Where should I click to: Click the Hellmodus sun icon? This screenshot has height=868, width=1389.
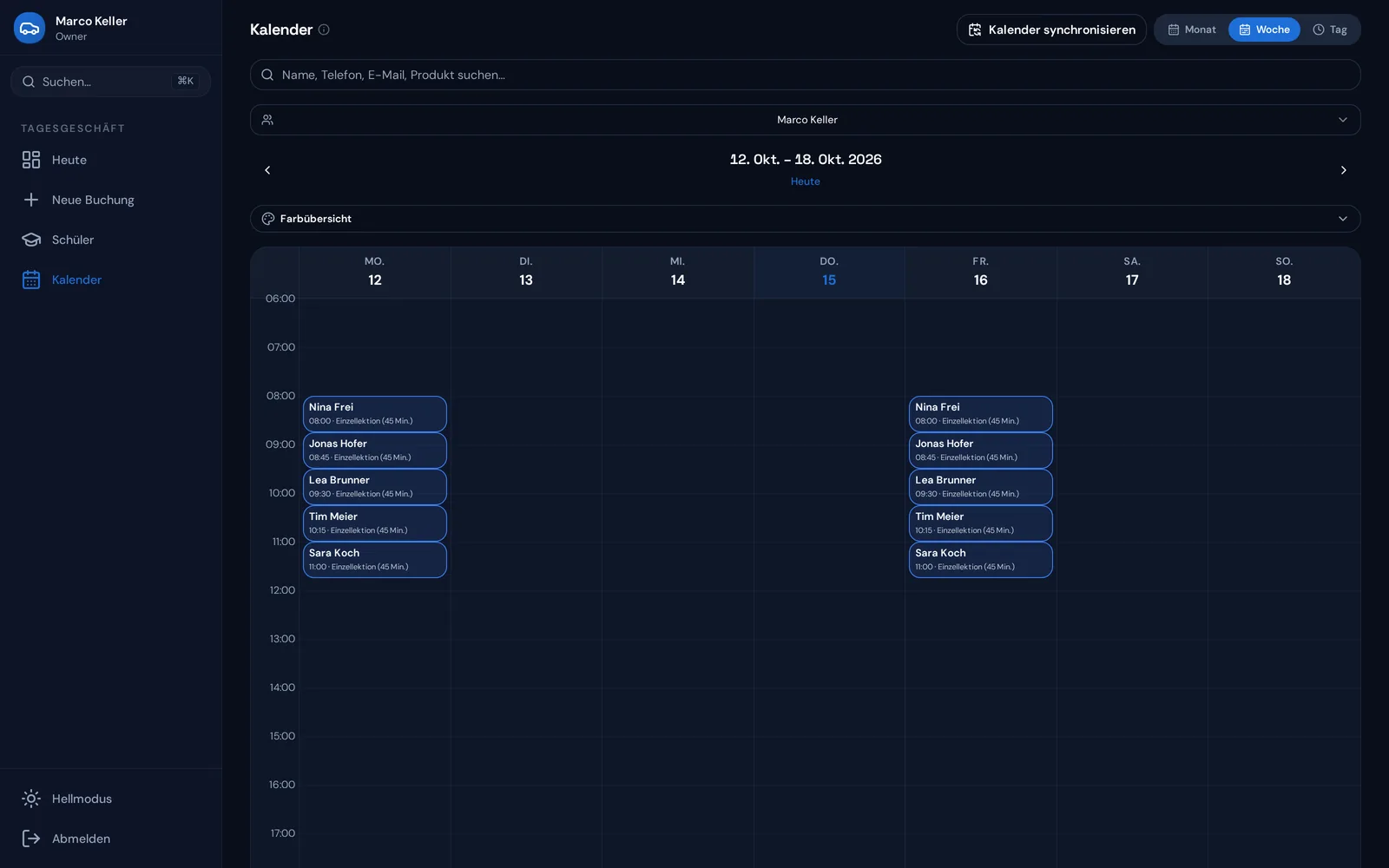tap(31, 799)
